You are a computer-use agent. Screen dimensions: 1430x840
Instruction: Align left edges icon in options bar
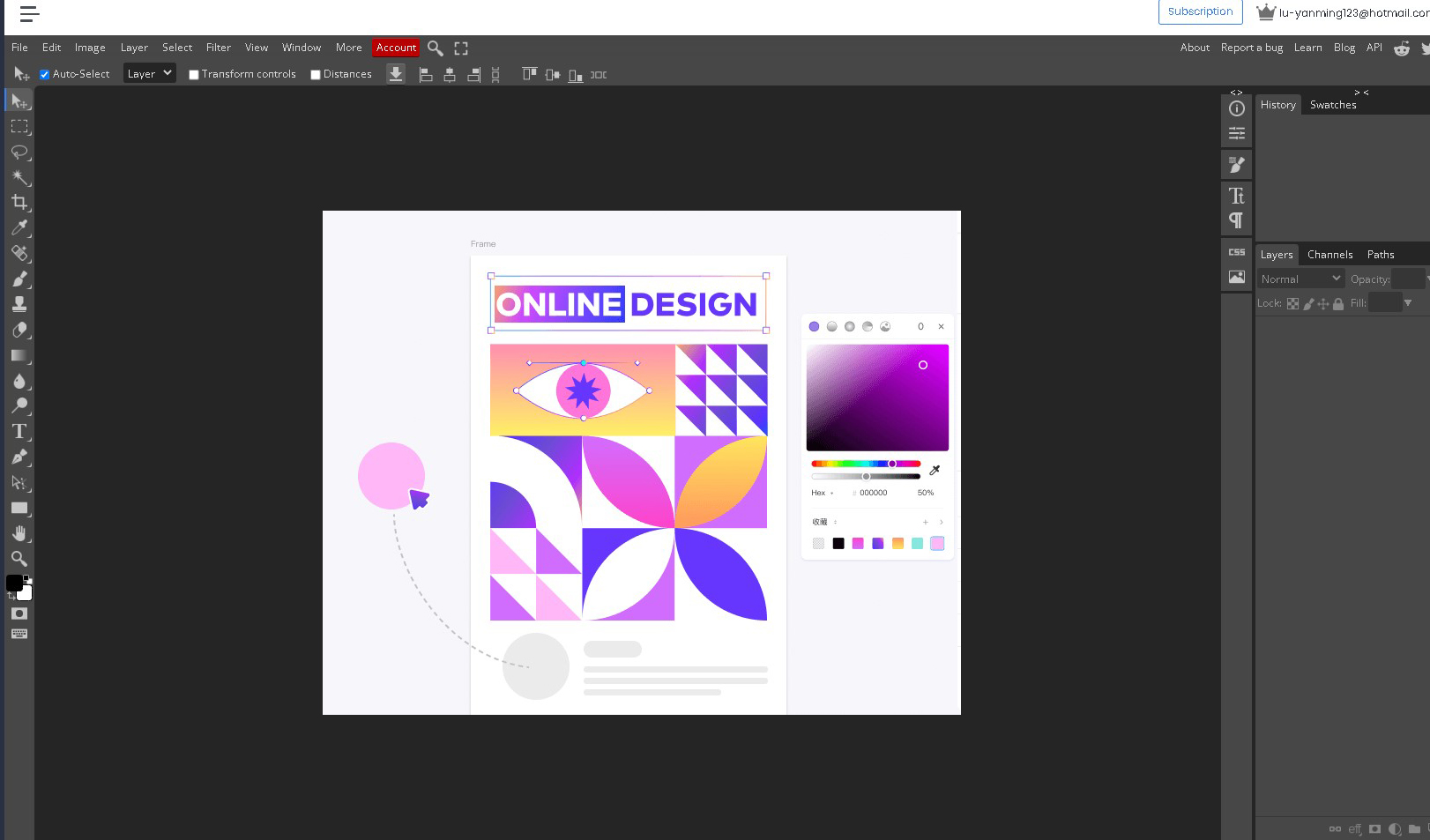[426, 75]
